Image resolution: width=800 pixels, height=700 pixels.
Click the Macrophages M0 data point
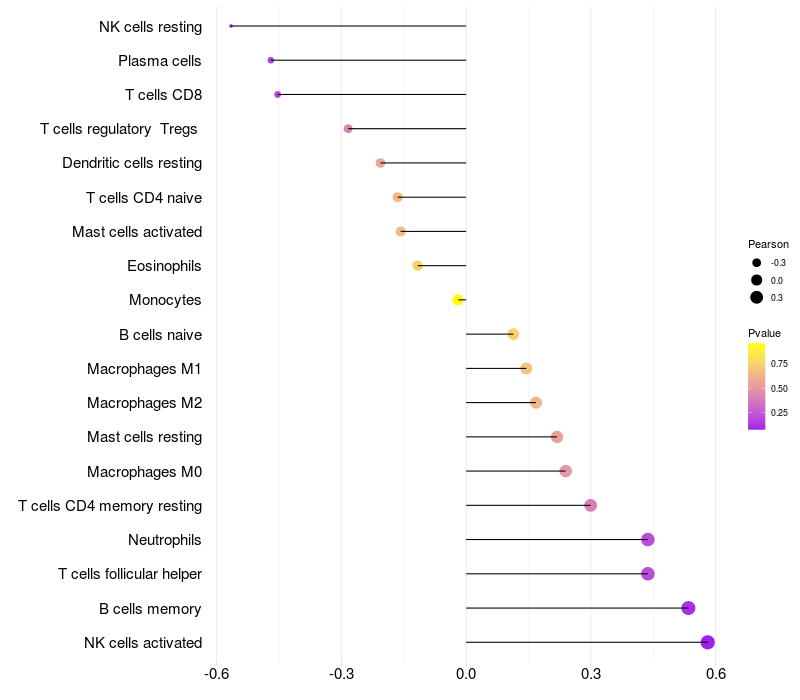565,471
